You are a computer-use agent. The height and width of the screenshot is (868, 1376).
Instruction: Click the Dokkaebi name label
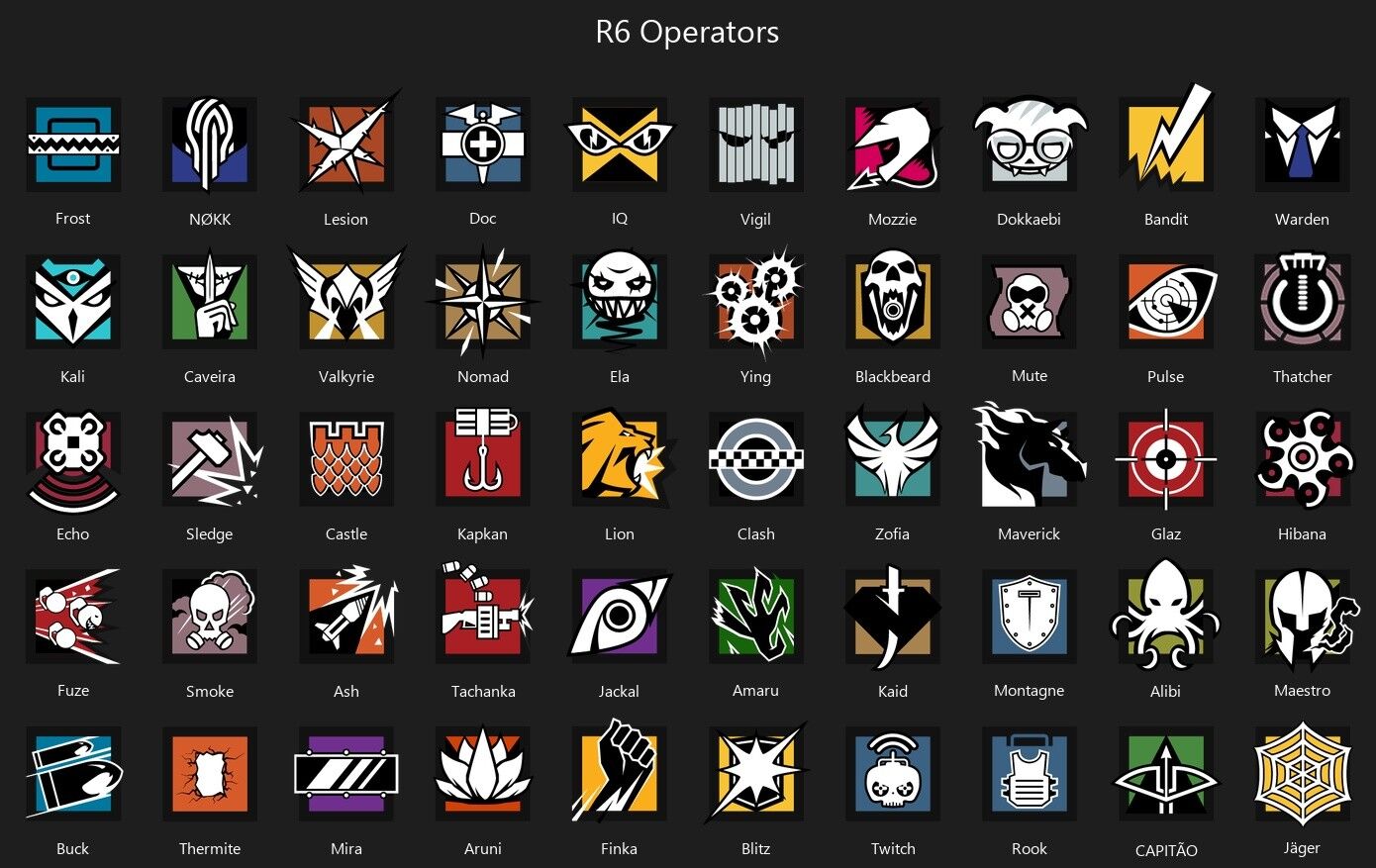point(1029,220)
